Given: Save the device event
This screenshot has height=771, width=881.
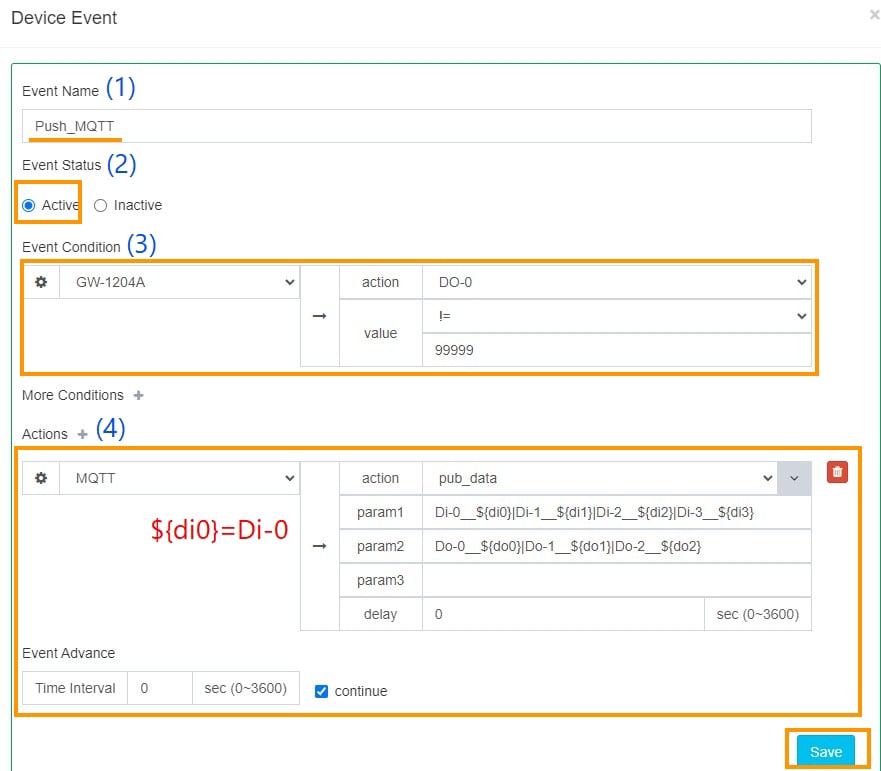Looking at the screenshot, I should [x=826, y=752].
